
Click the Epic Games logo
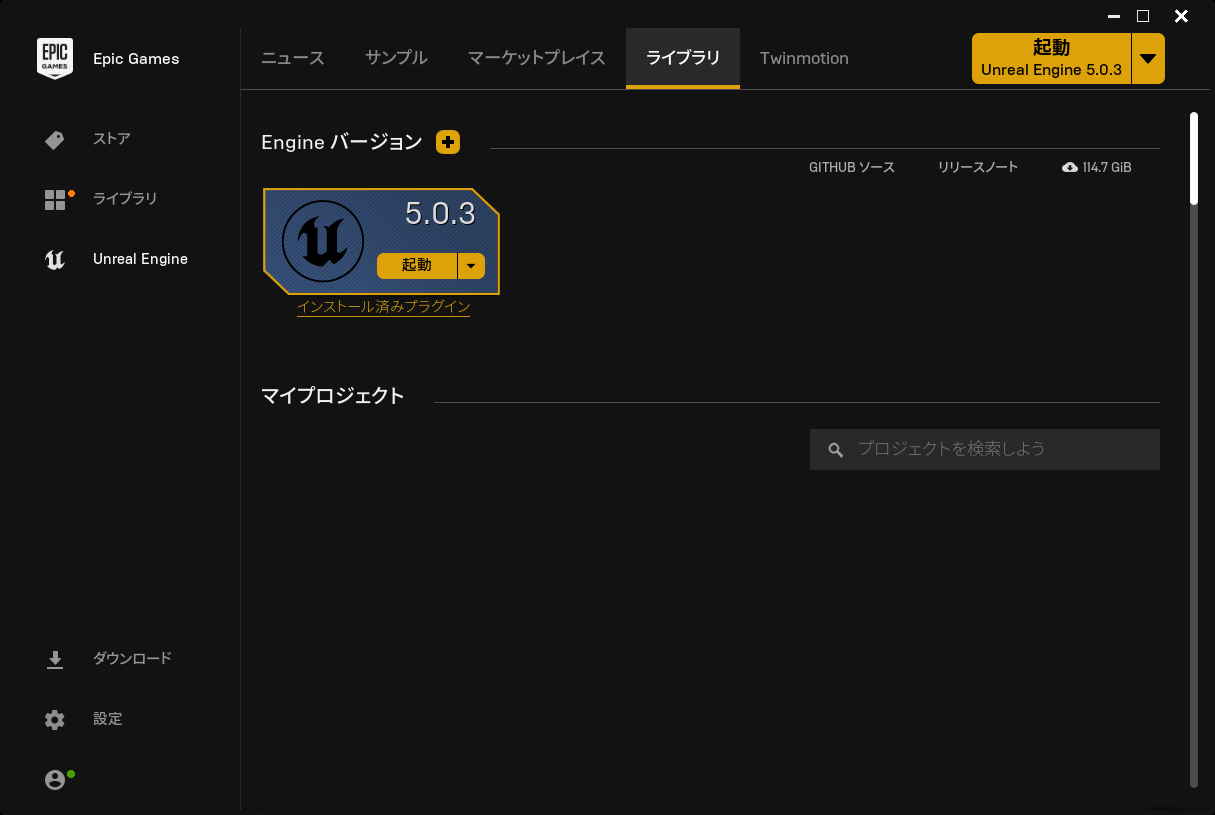tap(54, 58)
